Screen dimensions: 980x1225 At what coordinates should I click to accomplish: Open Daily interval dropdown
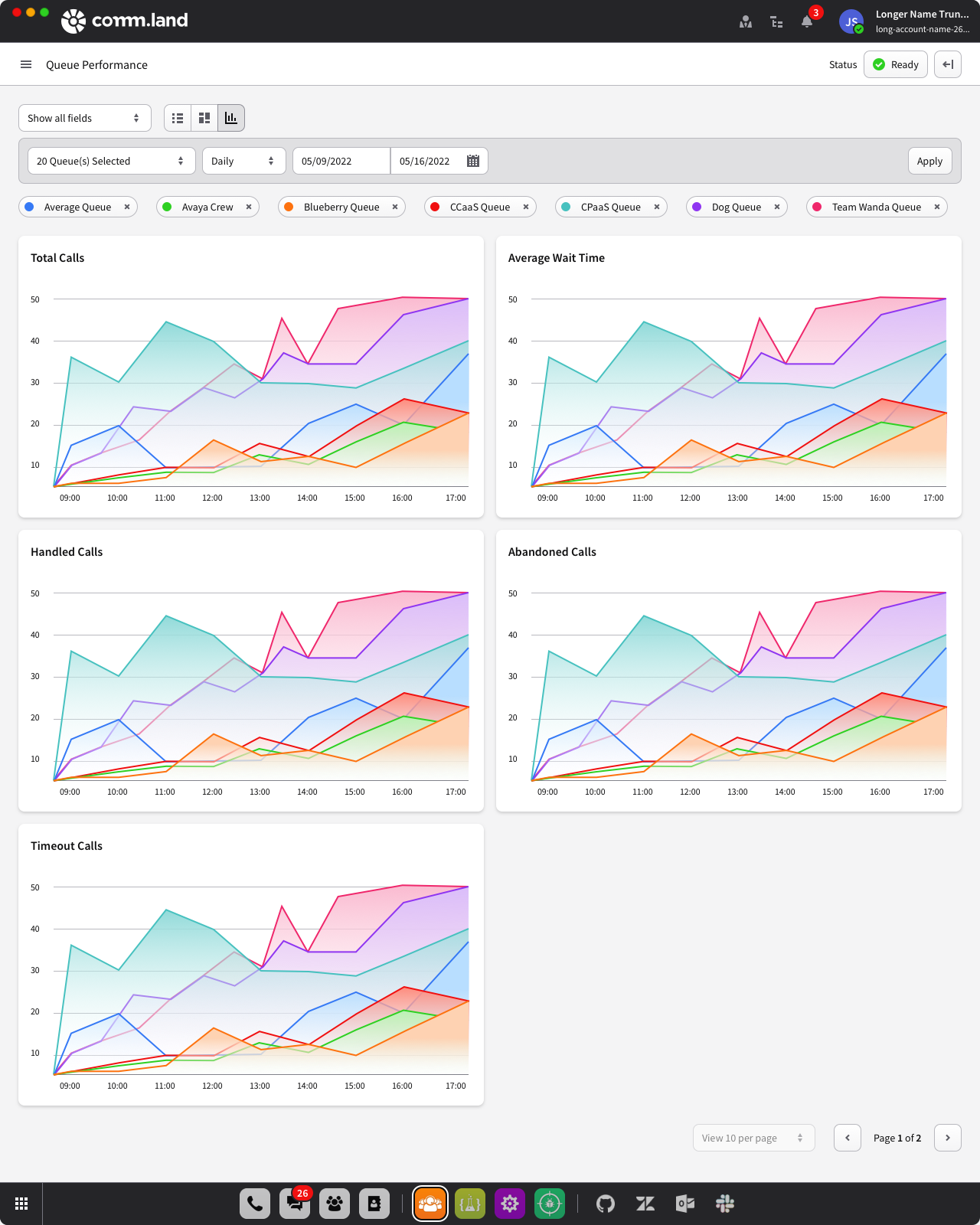tap(244, 161)
